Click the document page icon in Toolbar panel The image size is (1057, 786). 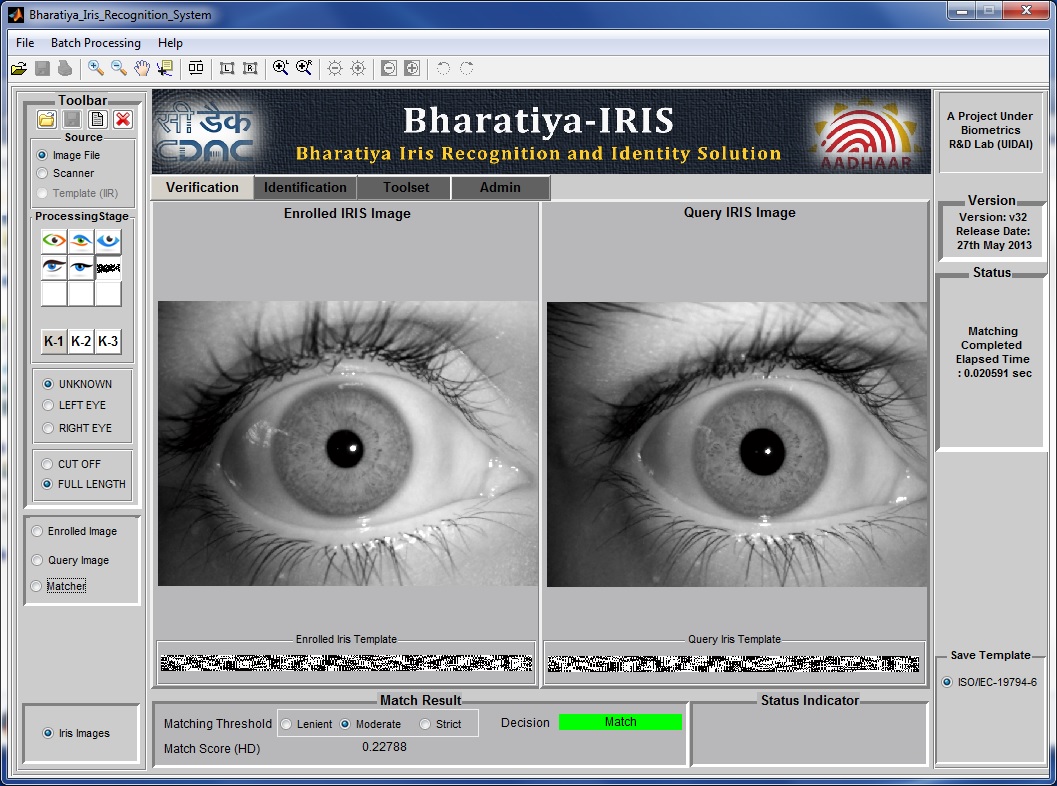(x=97, y=120)
